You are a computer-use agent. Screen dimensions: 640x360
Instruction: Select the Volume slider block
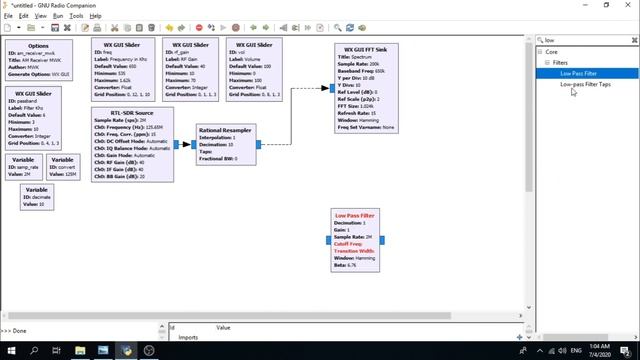[254, 69]
